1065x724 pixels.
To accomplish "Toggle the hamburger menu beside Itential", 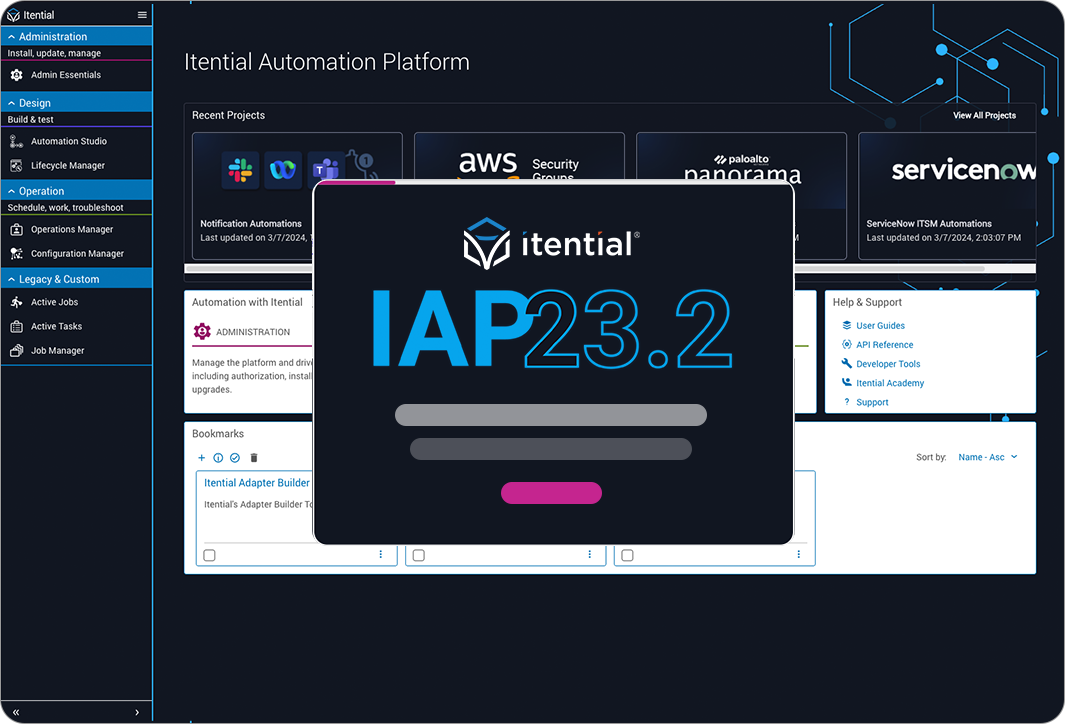I will (142, 15).
